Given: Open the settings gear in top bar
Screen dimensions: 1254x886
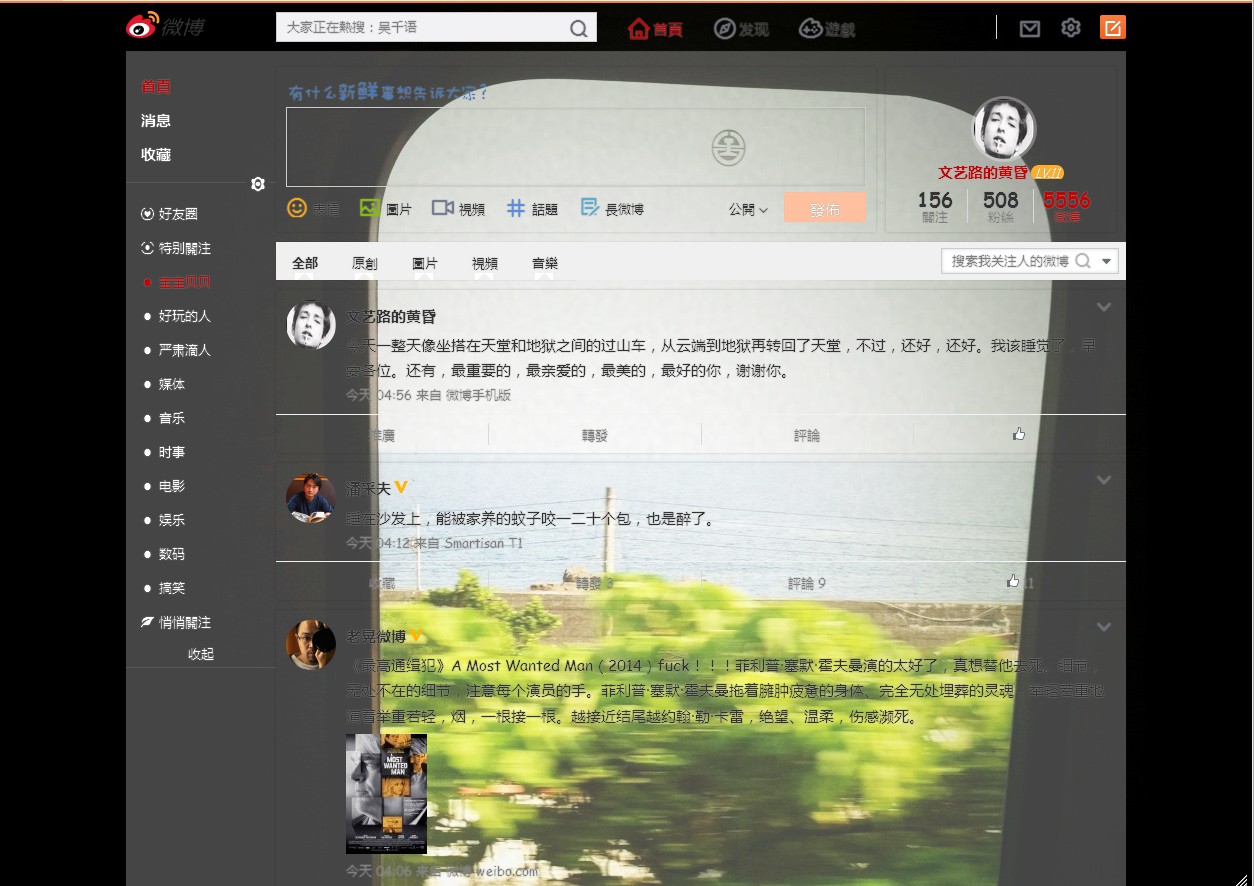Looking at the screenshot, I should (1071, 27).
